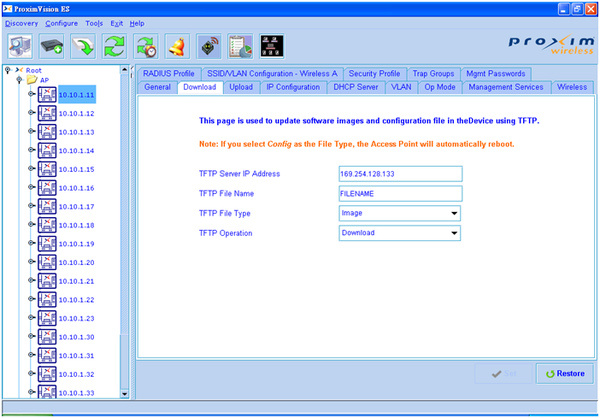Select the 10.10.1.23 tree entry label
Viewport: 600px width, 418px height.
(77, 318)
